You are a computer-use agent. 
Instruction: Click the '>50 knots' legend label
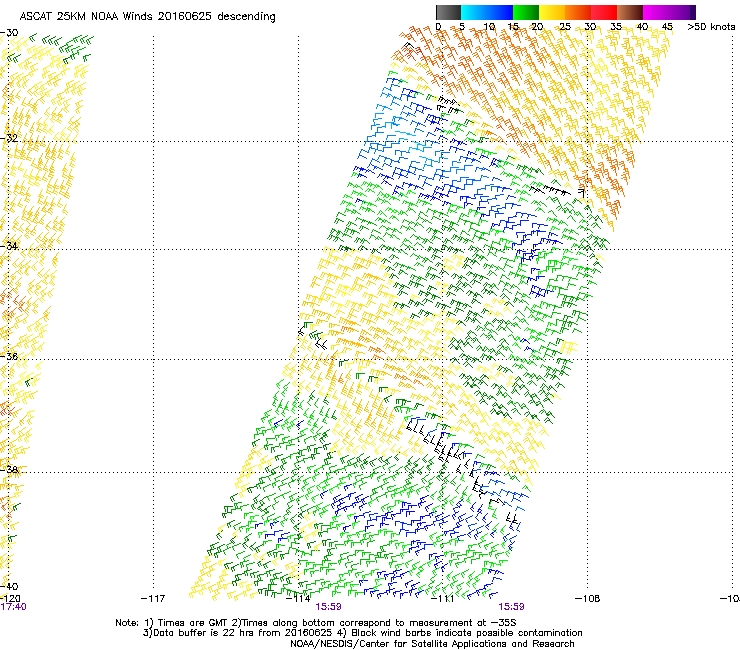tap(711, 27)
